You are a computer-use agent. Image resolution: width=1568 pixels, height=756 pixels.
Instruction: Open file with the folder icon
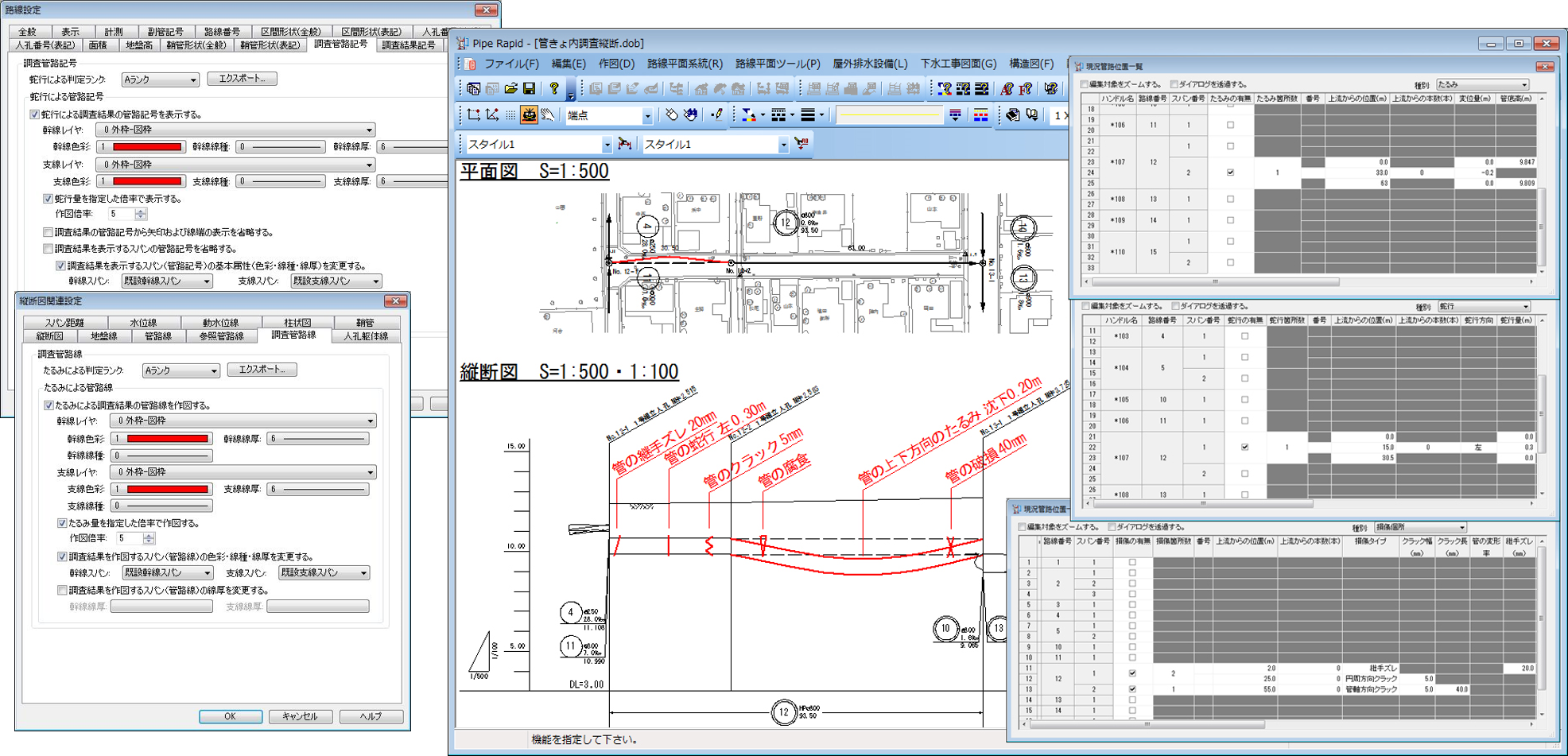click(510, 88)
